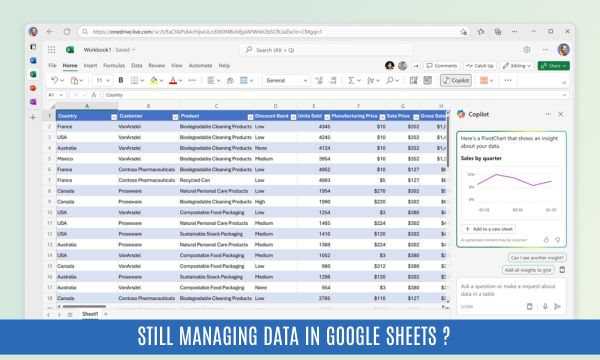Click the Sort and Filter icon

(370, 80)
